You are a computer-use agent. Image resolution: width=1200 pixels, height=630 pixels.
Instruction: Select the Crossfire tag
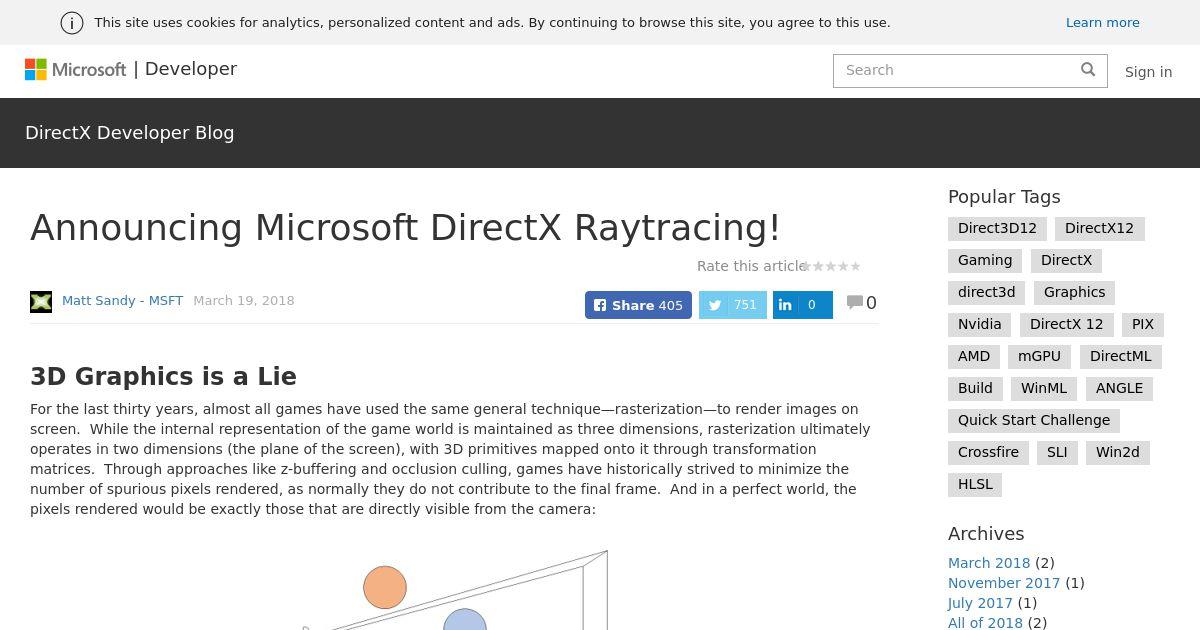click(x=988, y=452)
